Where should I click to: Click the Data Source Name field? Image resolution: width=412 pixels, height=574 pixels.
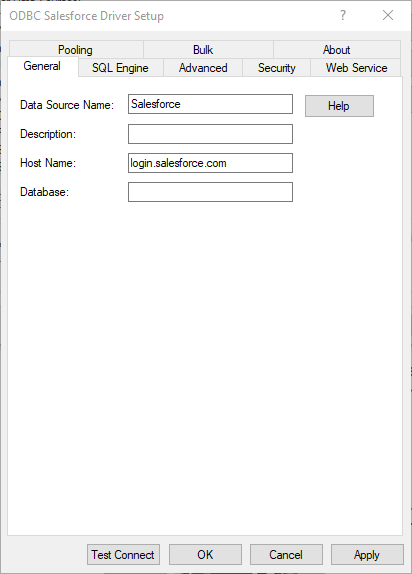point(210,104)
